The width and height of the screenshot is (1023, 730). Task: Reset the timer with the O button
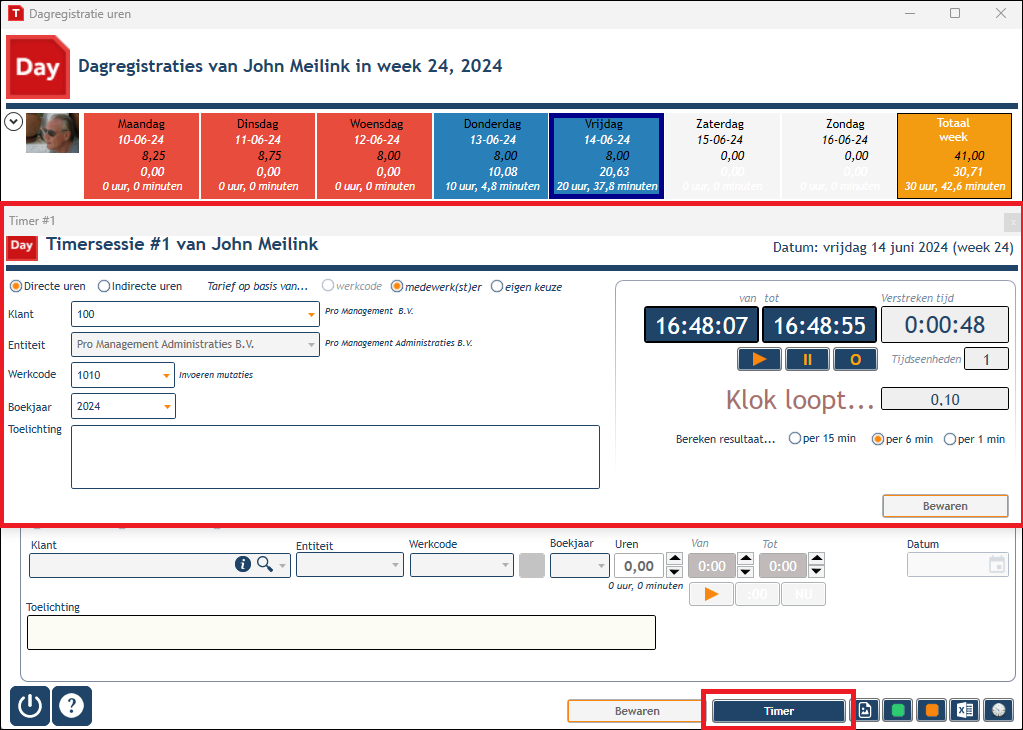[x=855, y=359]
